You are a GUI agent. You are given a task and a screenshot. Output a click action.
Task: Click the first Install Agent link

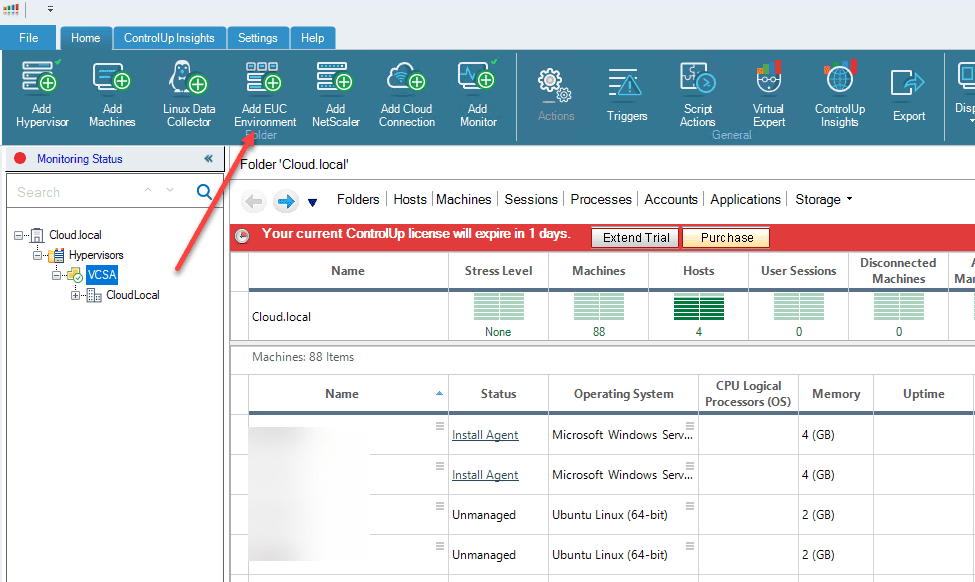(485, 435)
